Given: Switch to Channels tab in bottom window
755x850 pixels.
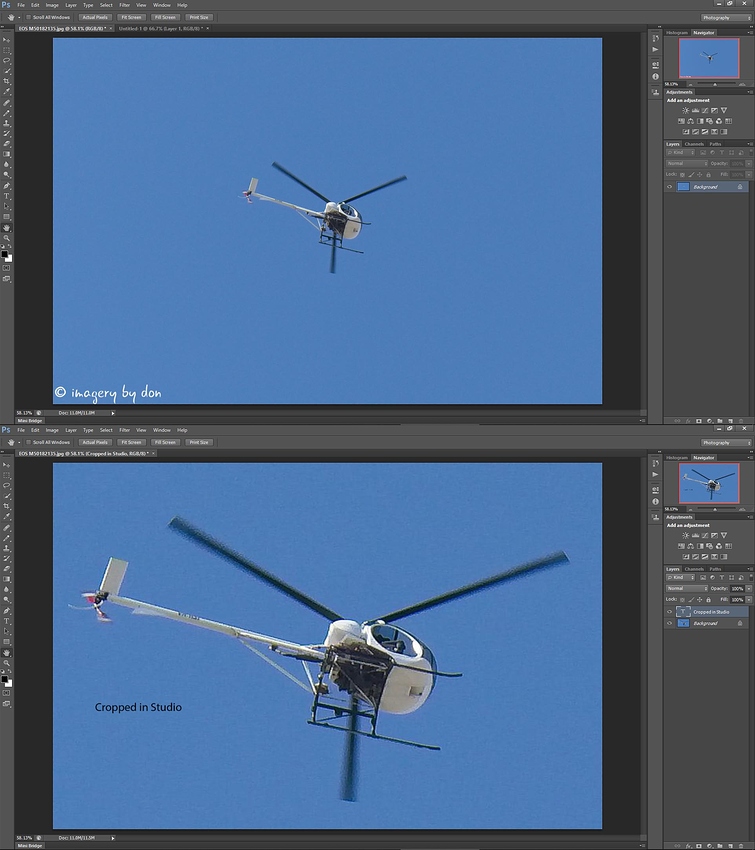Looking at the screenshot, I should click(x=694, y=568).
